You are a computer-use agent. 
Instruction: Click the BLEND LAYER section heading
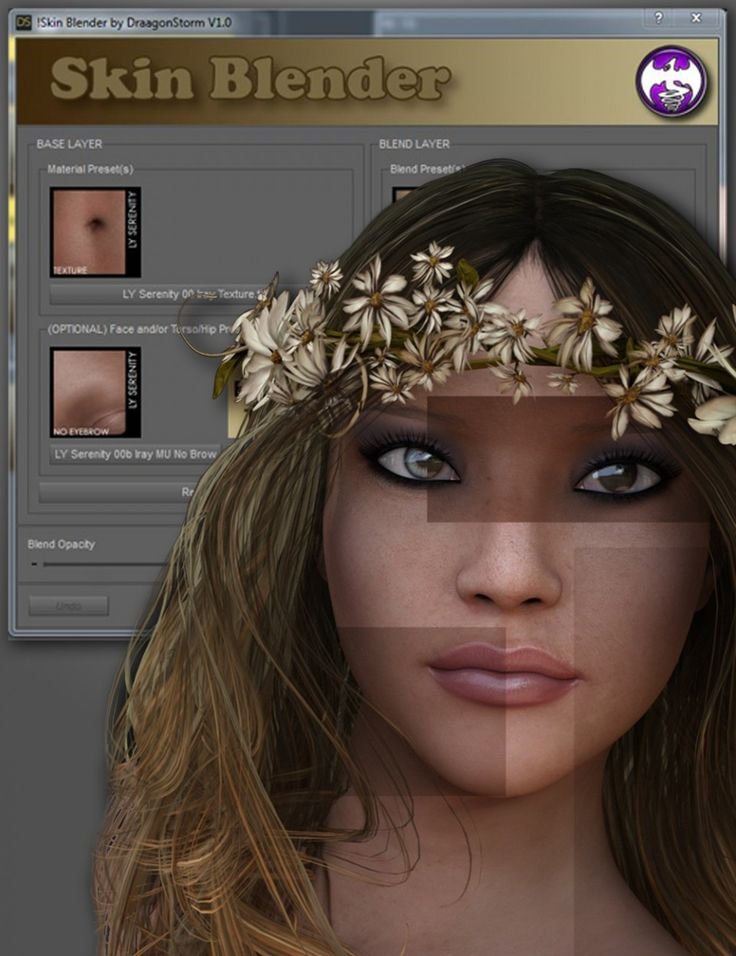click(x=414, y=144)
